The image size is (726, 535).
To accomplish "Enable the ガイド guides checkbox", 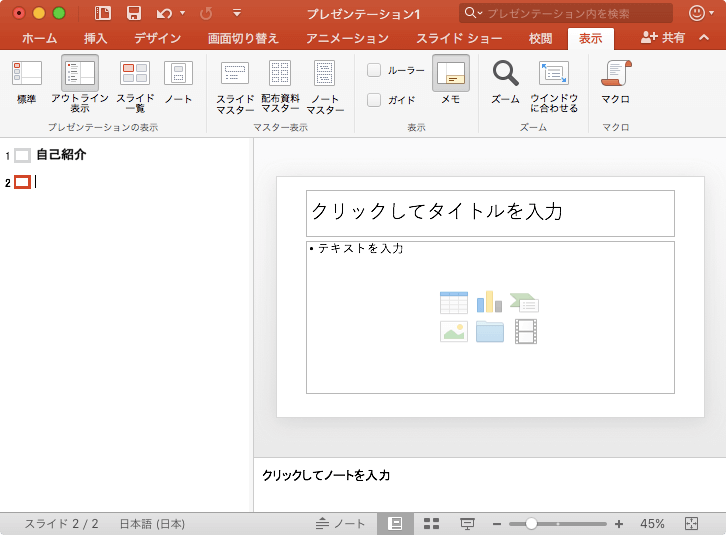I will click(374, 100).
